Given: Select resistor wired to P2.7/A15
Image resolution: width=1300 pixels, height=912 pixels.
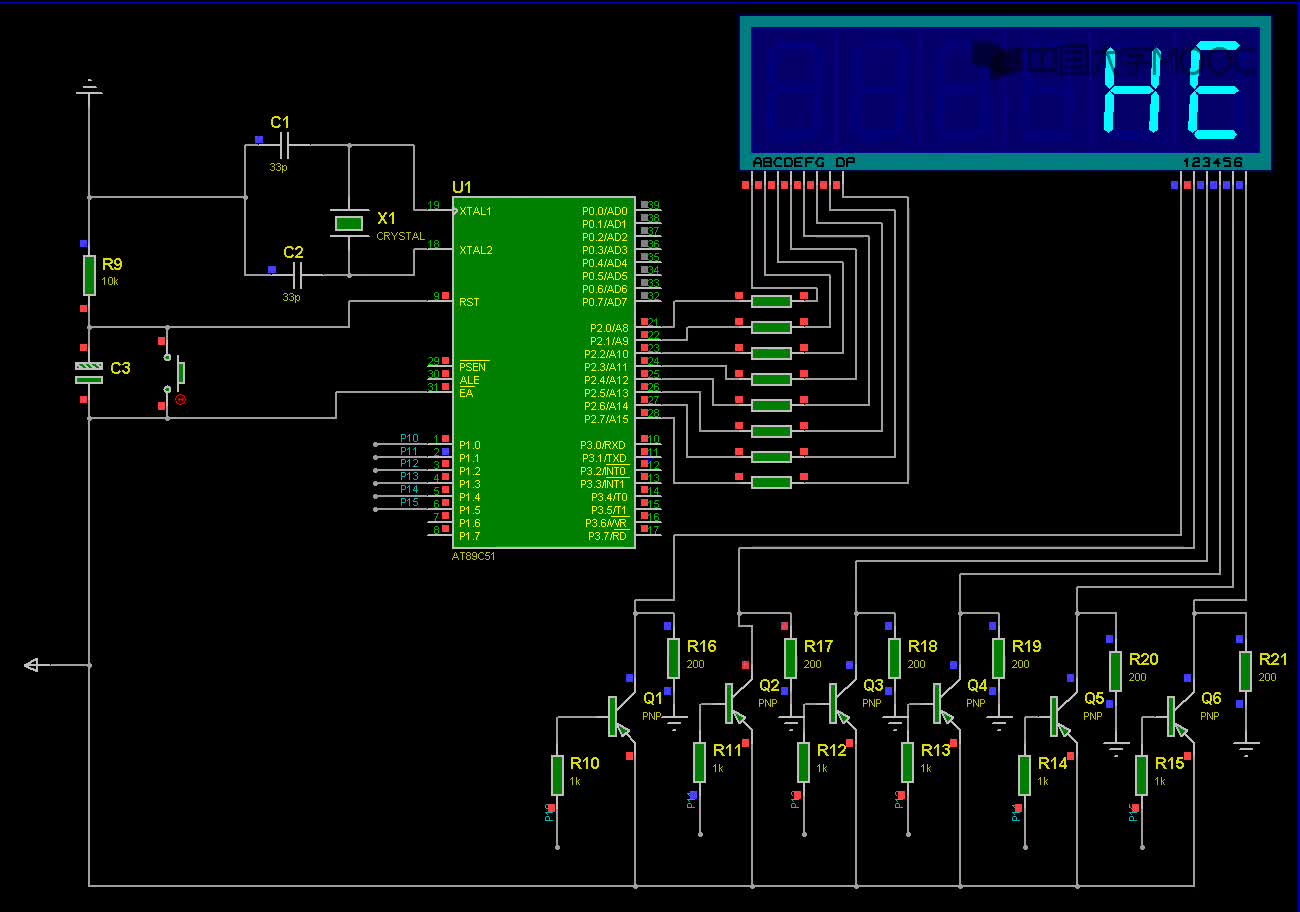Looking at the screenshot, I should [771, 483].
